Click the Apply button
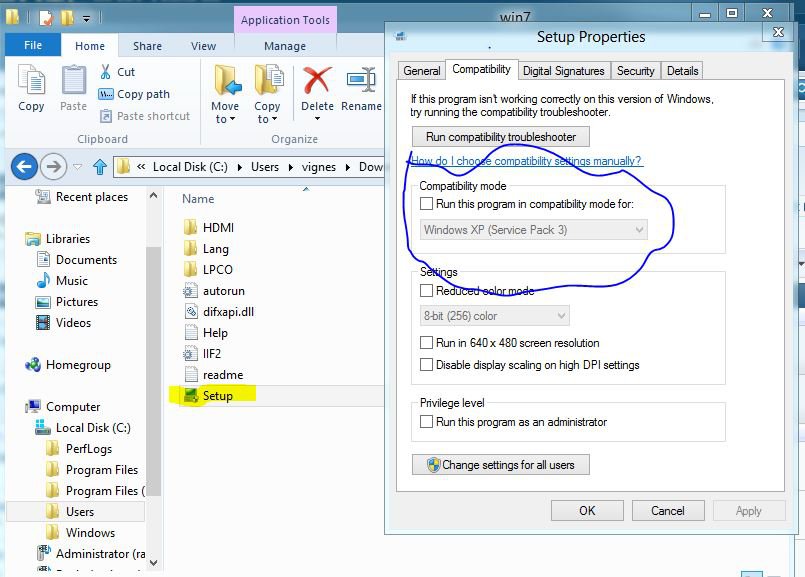Screen dimensions: 805x577 tap(749, 511)
